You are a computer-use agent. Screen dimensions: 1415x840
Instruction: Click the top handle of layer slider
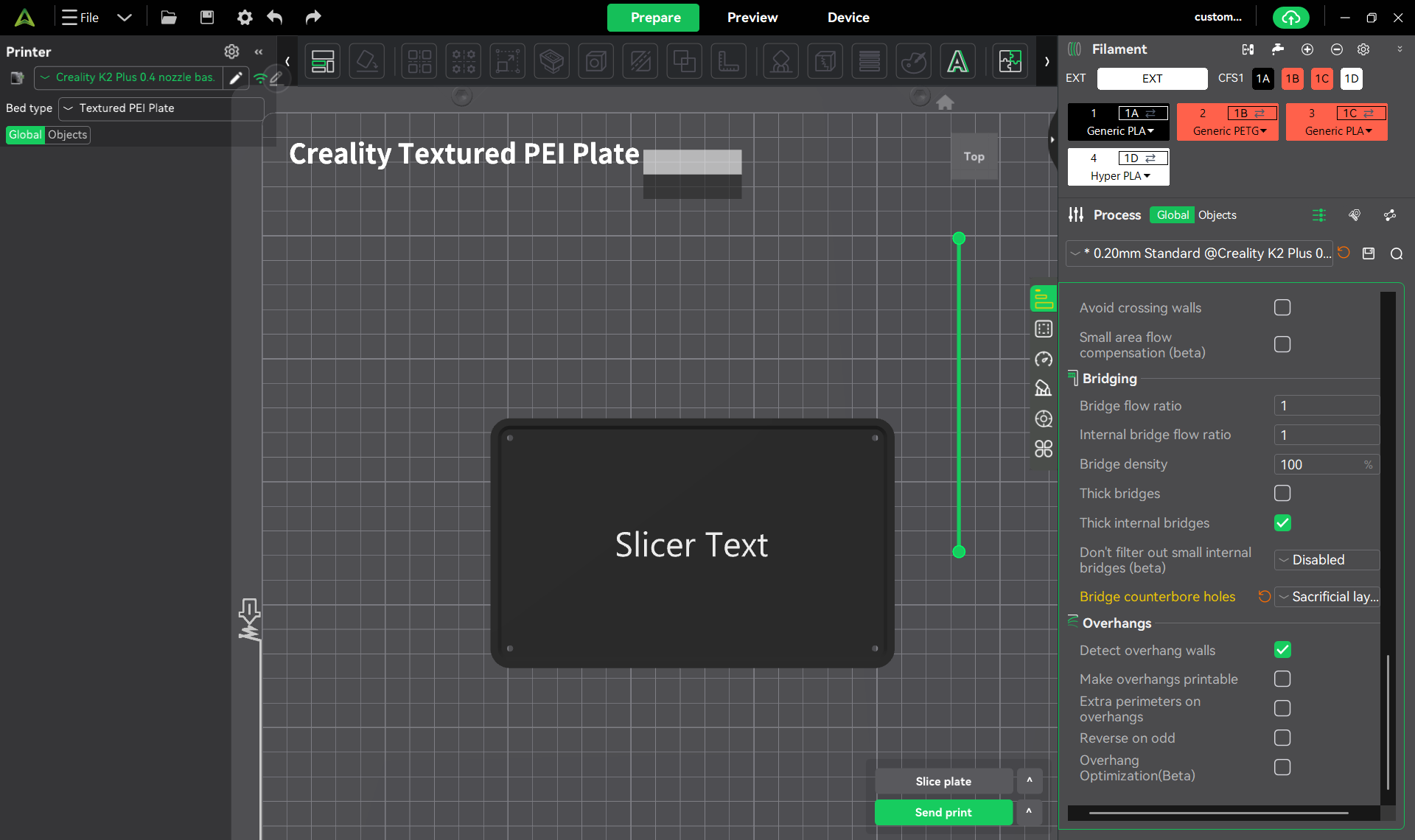pyautogui.click(x=959, y=238)
